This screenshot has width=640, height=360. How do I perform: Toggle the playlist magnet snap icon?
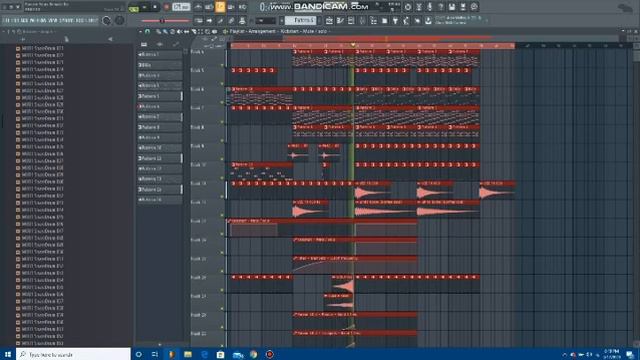[147, 31]
